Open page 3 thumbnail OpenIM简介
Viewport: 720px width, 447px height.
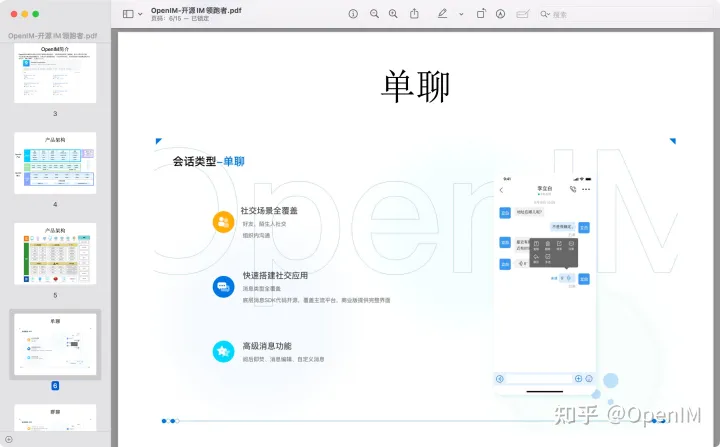pos(55,73)
